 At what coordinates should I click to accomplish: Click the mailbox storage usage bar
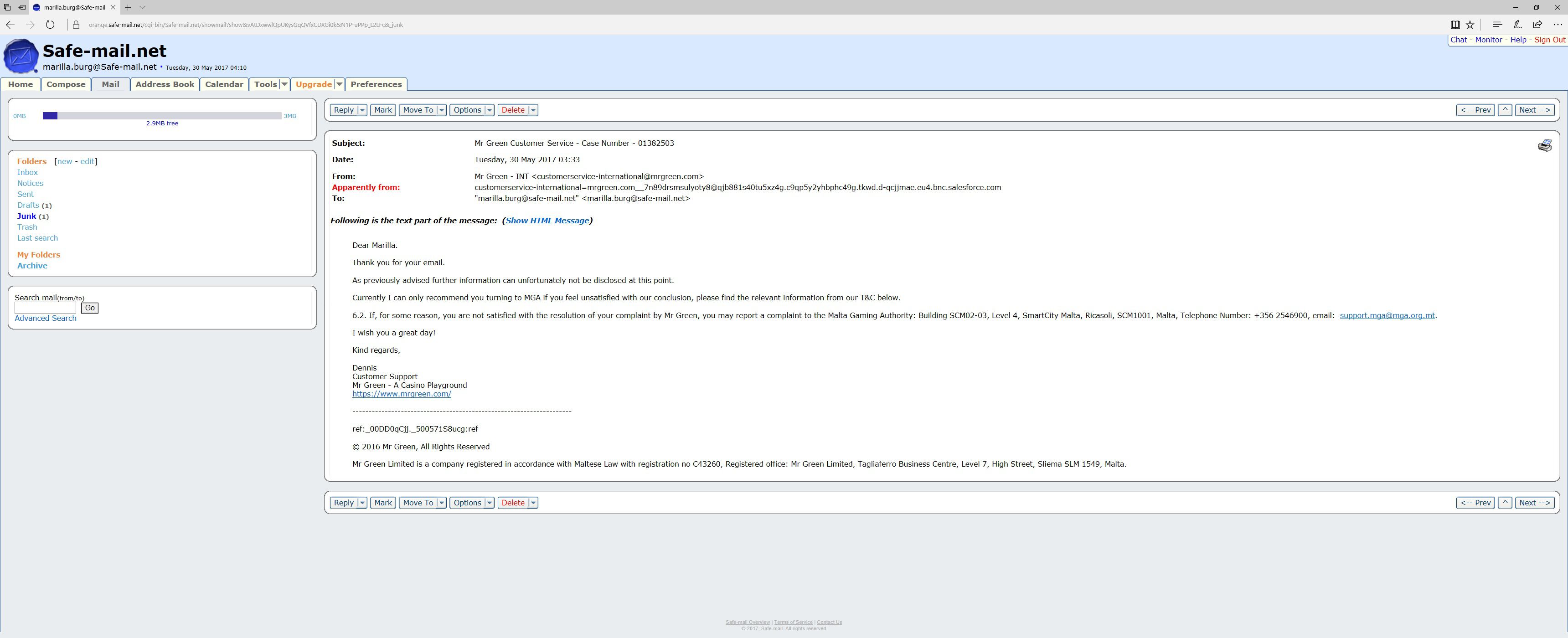(x=162, y=116)
